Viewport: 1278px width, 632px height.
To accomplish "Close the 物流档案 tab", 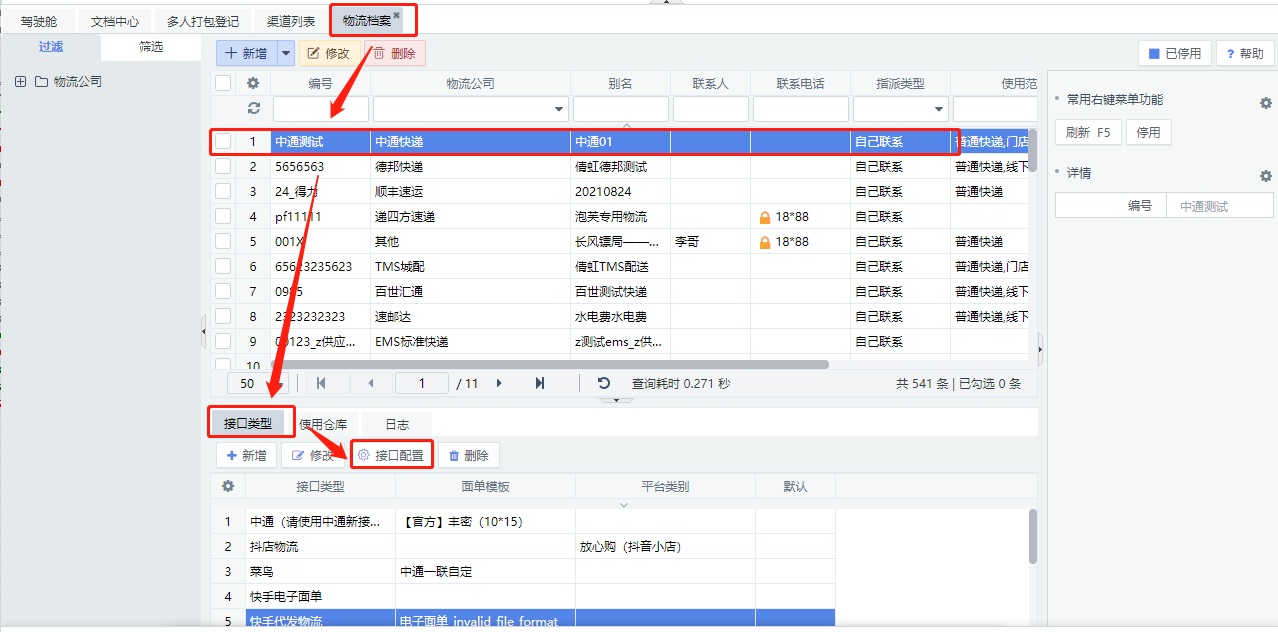I will click(396, 15).
